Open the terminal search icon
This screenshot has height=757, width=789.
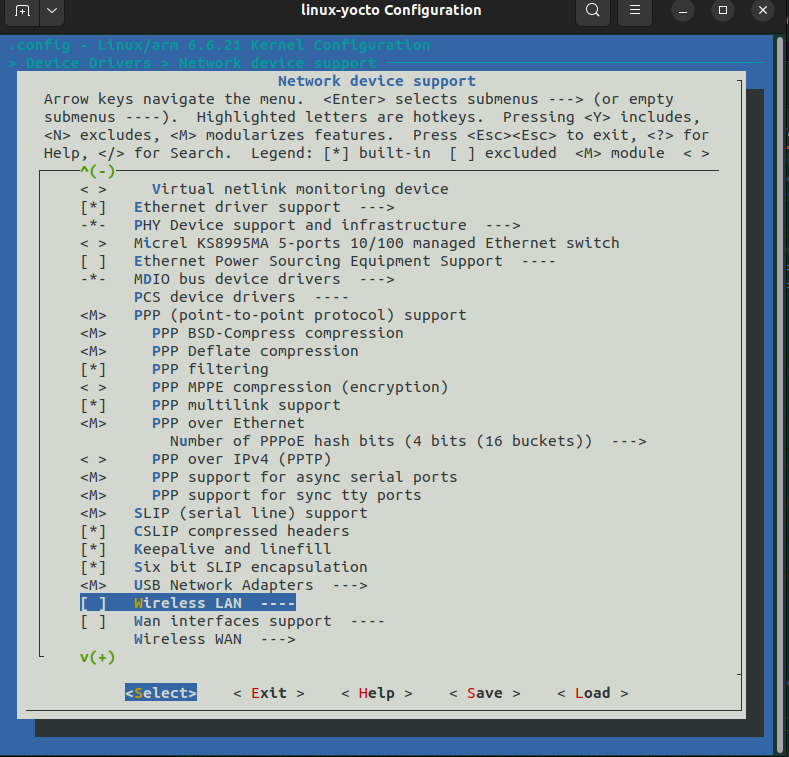593,11
